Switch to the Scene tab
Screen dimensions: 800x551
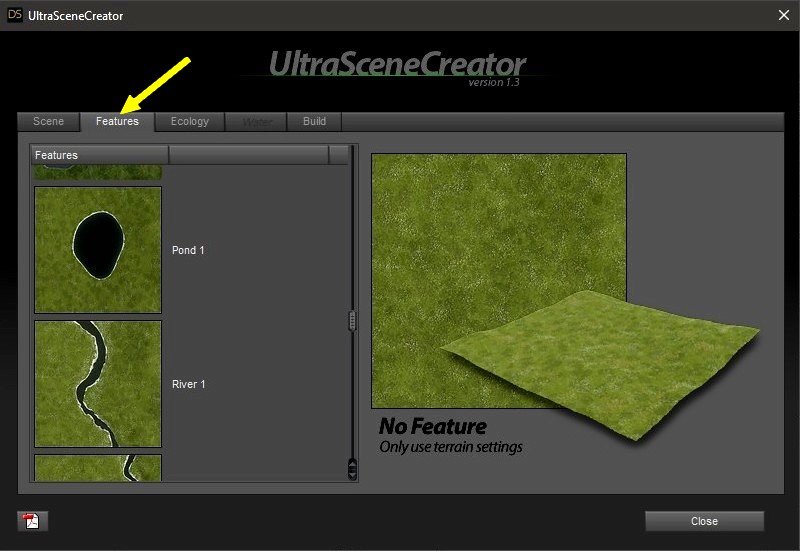click(x=48, y=121)
